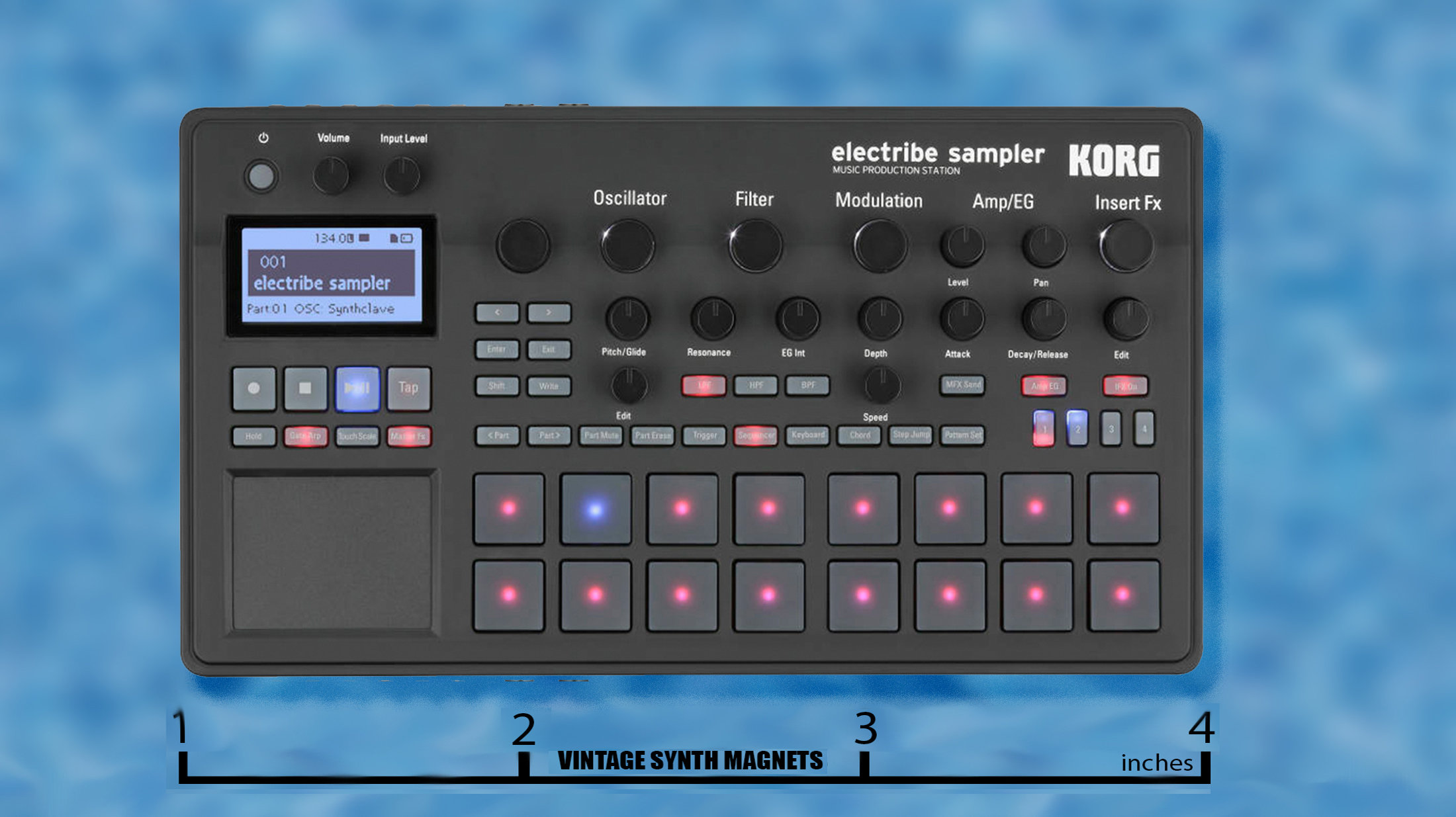
Task: Toggle the Touch Scale button
Action: click(357, 436)
